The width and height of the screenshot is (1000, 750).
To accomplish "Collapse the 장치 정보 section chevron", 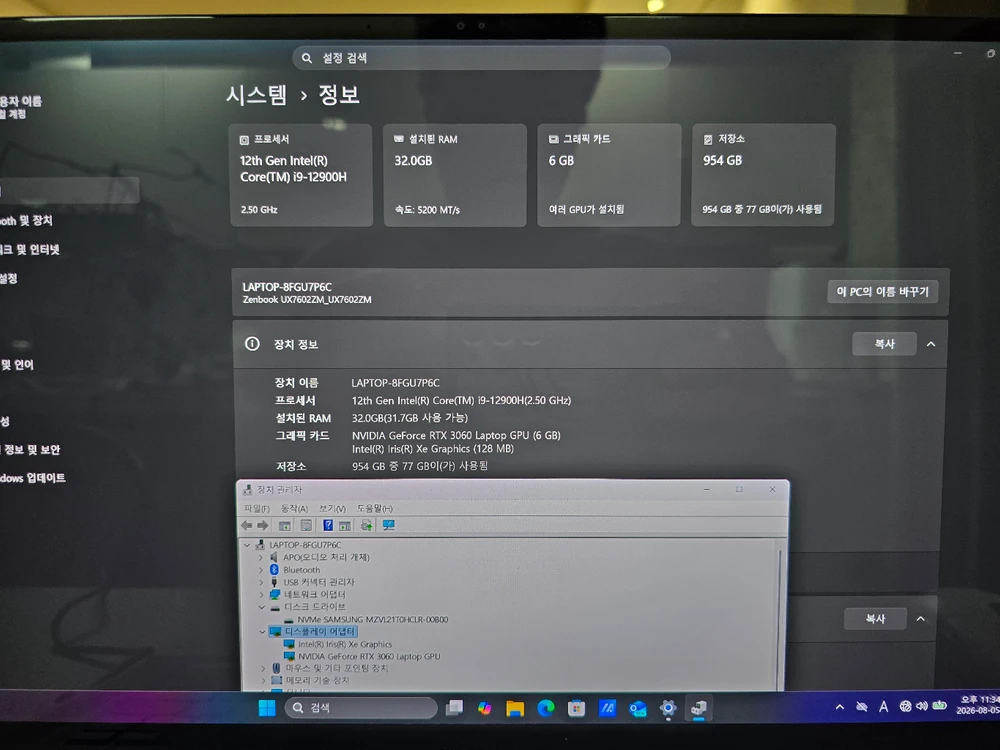I will point(931,344).
